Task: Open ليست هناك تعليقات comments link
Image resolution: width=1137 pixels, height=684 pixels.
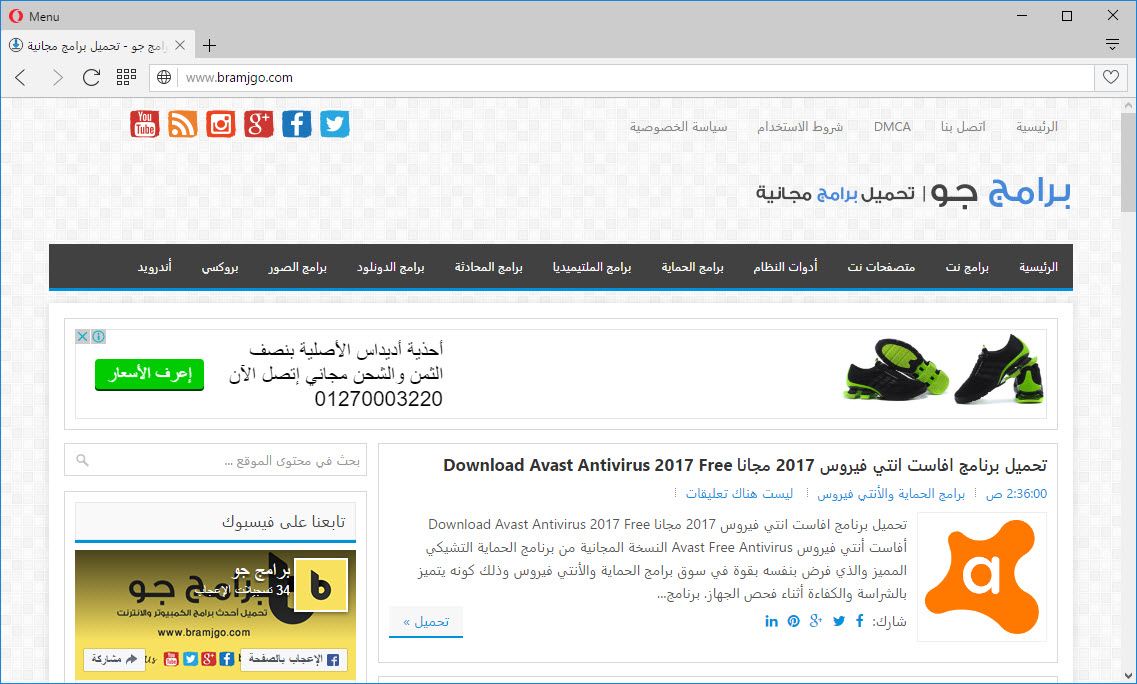Action: pos(739,494)
